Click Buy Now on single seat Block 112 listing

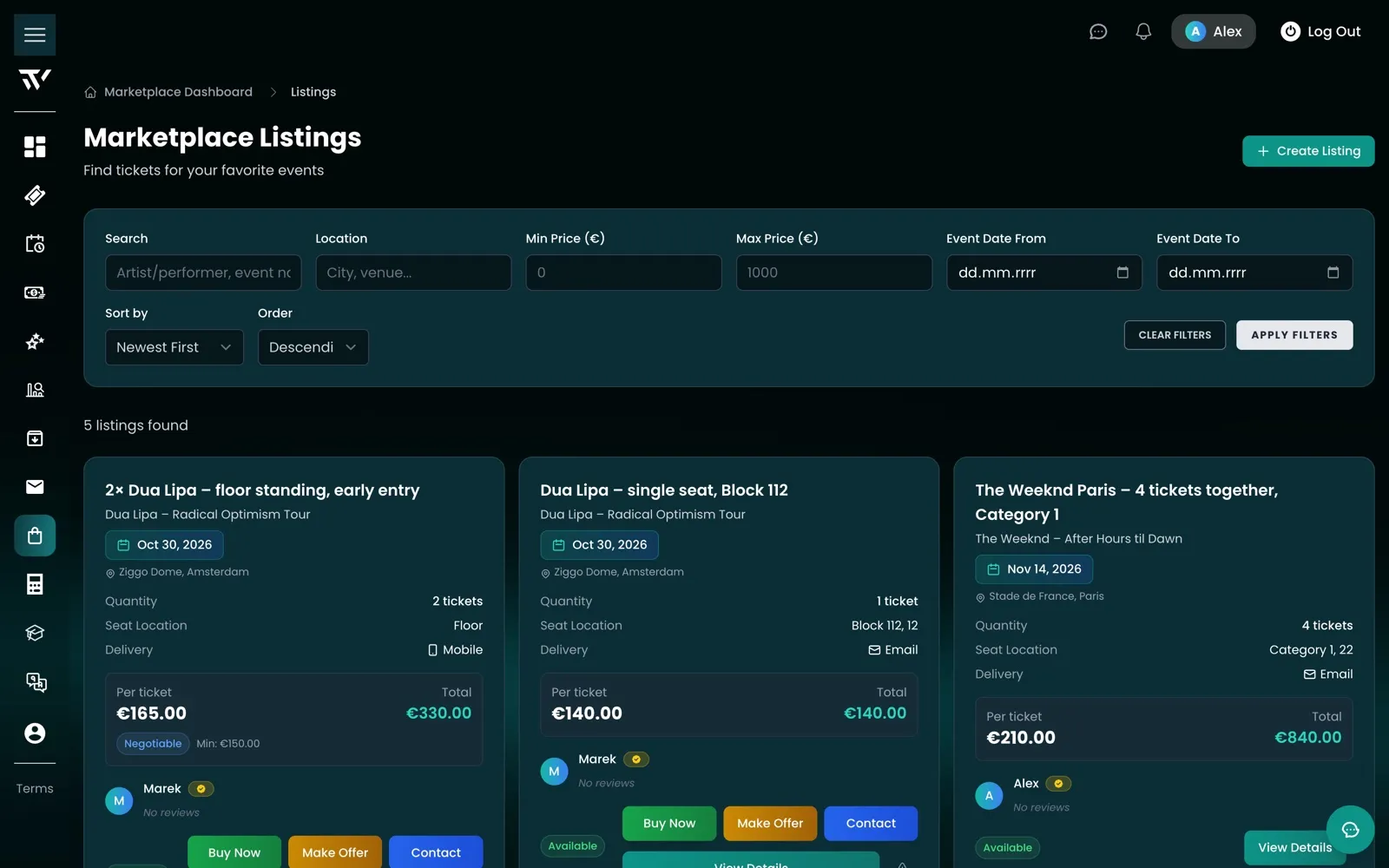coord(669,824)
